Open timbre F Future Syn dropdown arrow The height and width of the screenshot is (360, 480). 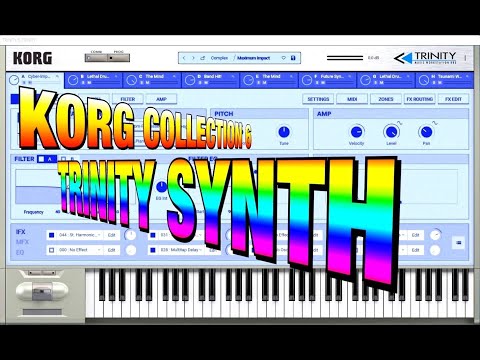click(350, 76)
